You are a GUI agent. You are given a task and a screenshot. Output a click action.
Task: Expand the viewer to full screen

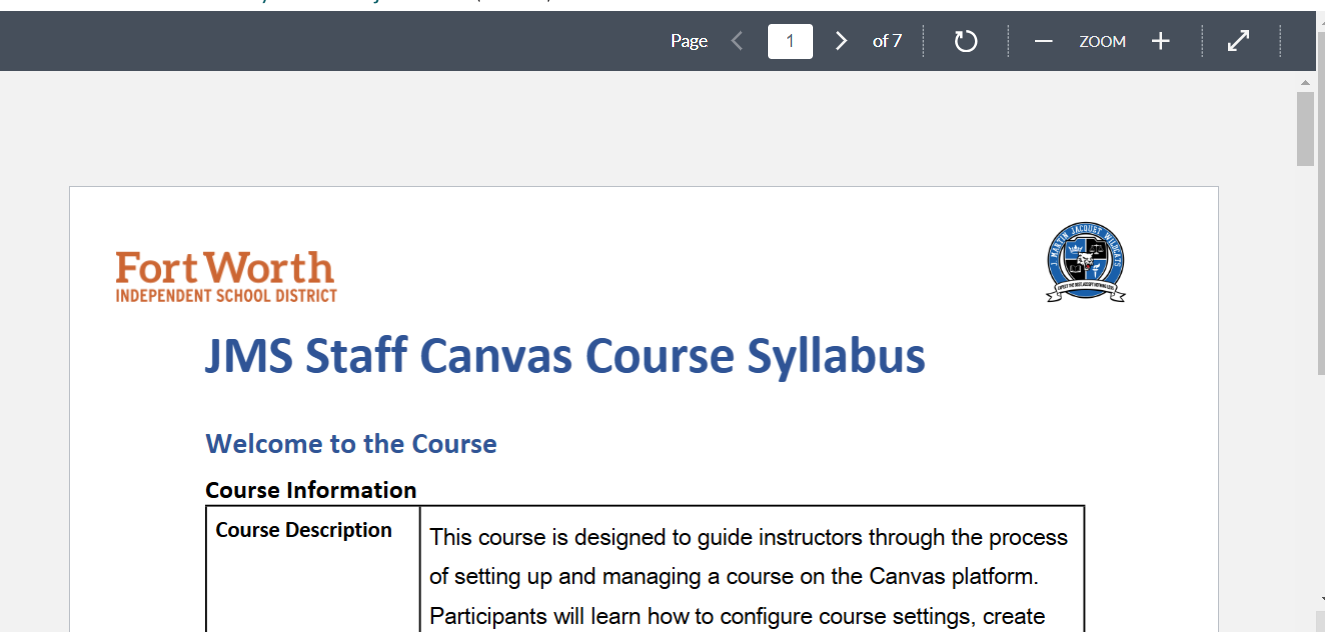(x=1238, y=41)
